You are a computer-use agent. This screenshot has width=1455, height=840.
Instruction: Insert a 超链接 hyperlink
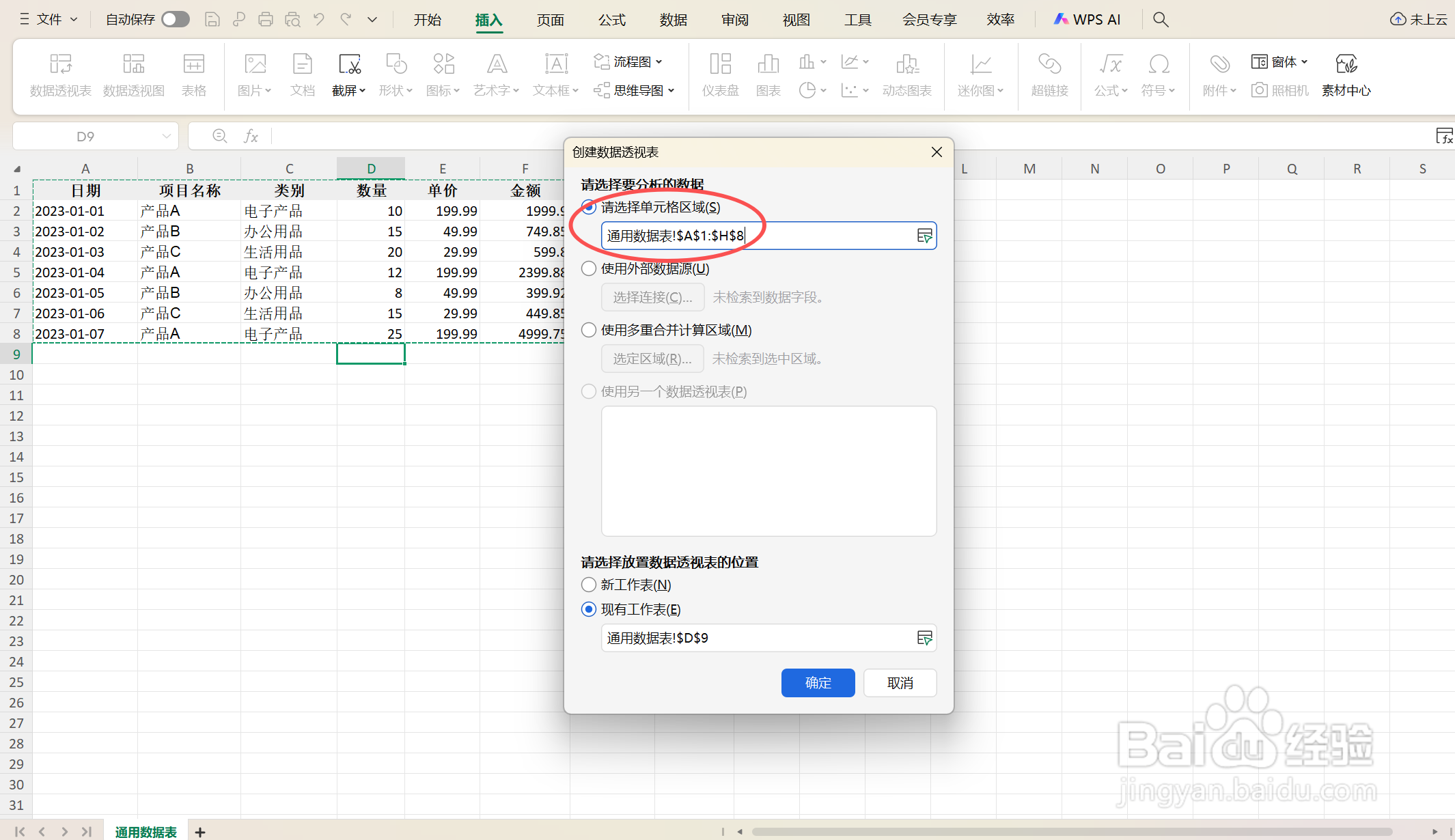click(x=1049, y=74)
